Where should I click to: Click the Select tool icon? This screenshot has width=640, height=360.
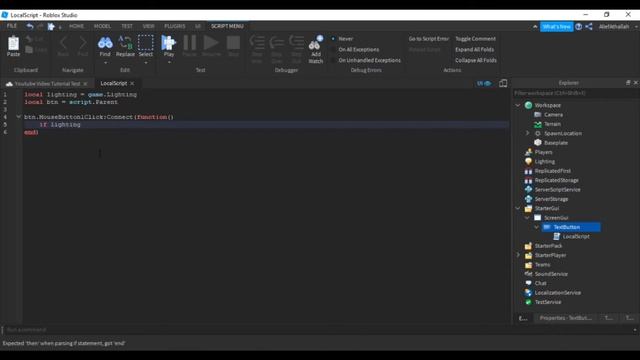[145, 42]
